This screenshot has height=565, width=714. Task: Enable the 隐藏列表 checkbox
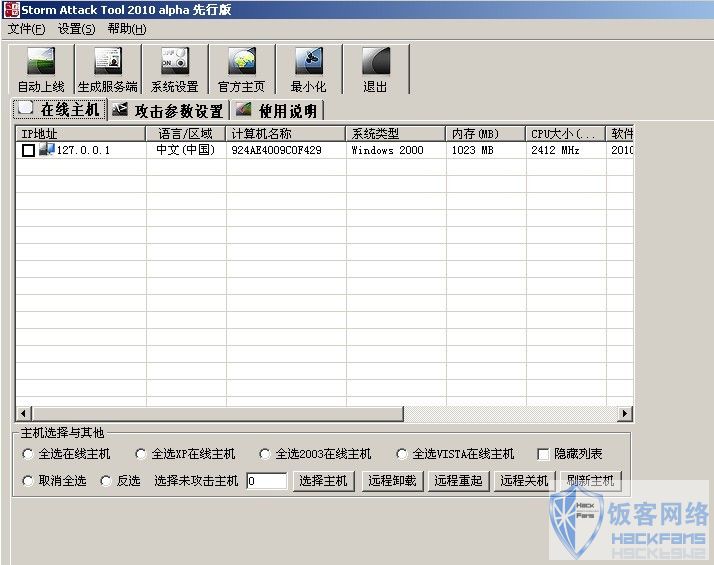[x=544, y=454]
